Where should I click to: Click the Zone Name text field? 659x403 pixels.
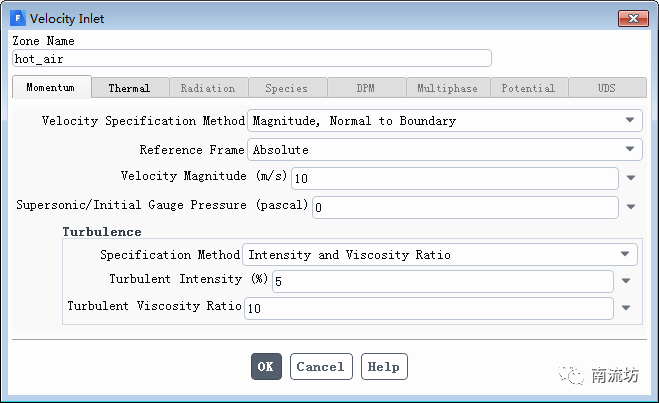(x=251, y=59)
